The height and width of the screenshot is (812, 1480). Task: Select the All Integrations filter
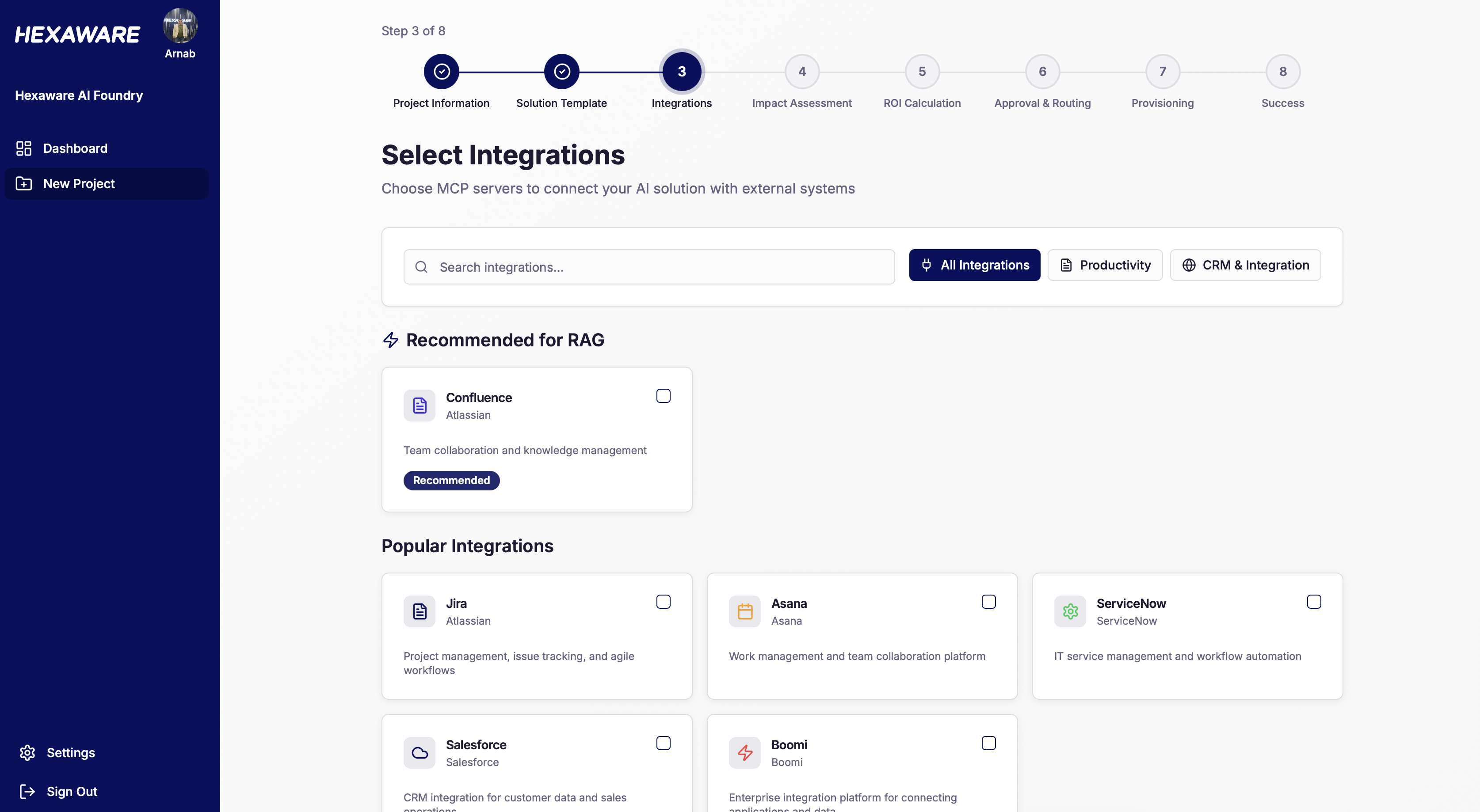(974, 265)
